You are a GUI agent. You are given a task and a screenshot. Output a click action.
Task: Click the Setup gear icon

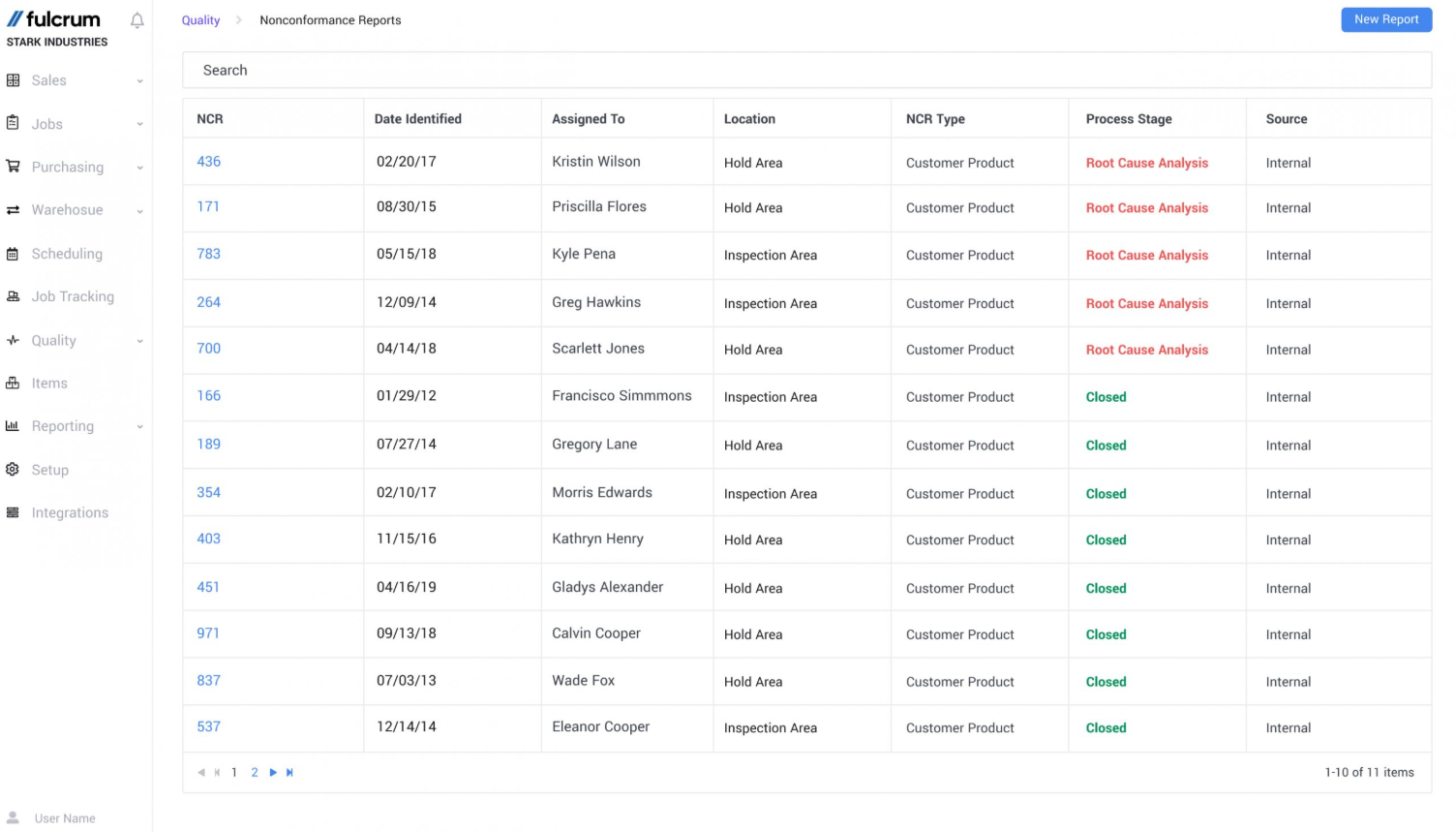coord(13,470)
